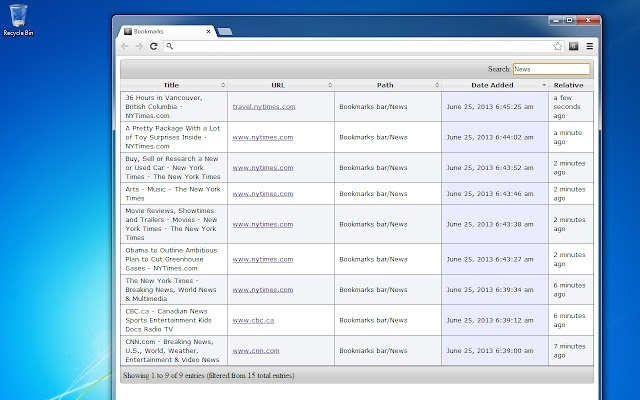Reload the Bookmarks page
The image size is (640, 400).
tap(154, 46)
